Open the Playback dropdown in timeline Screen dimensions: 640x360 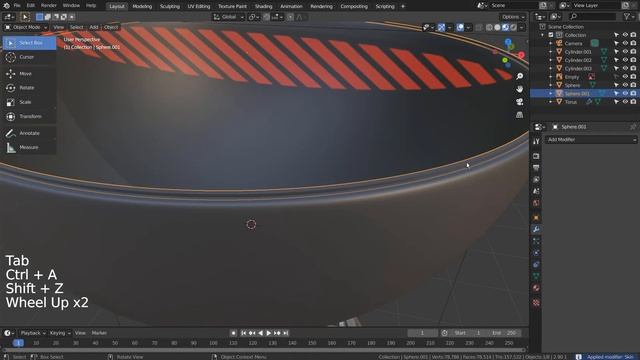33,333
